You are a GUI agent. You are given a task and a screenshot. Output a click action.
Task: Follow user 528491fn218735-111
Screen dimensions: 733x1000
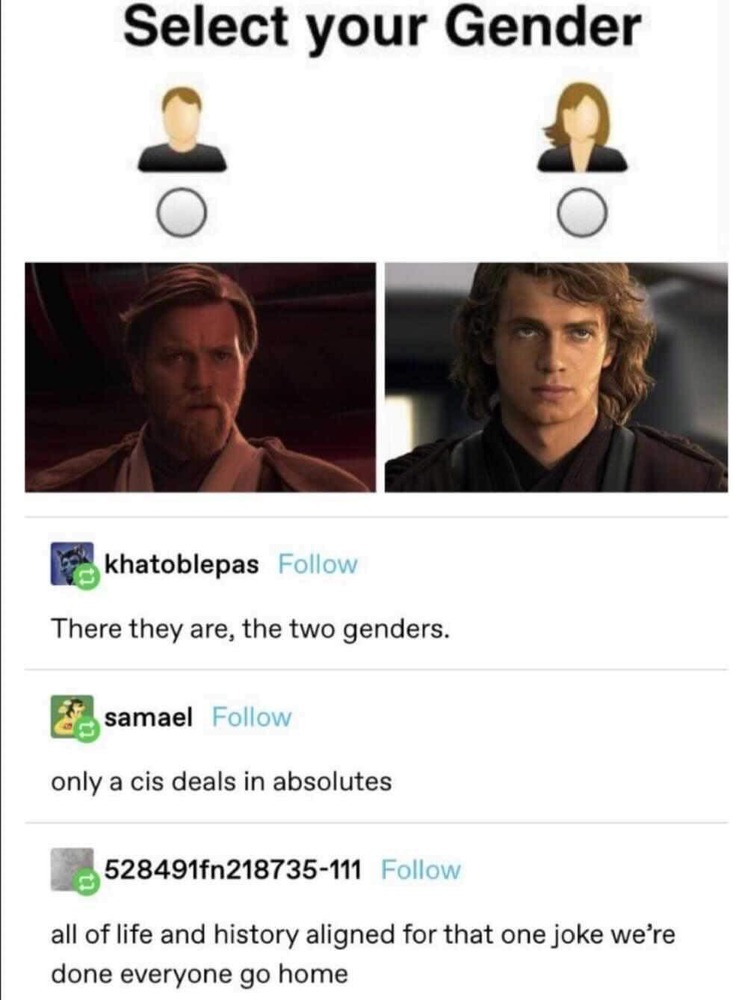click(x=420, y=870)
